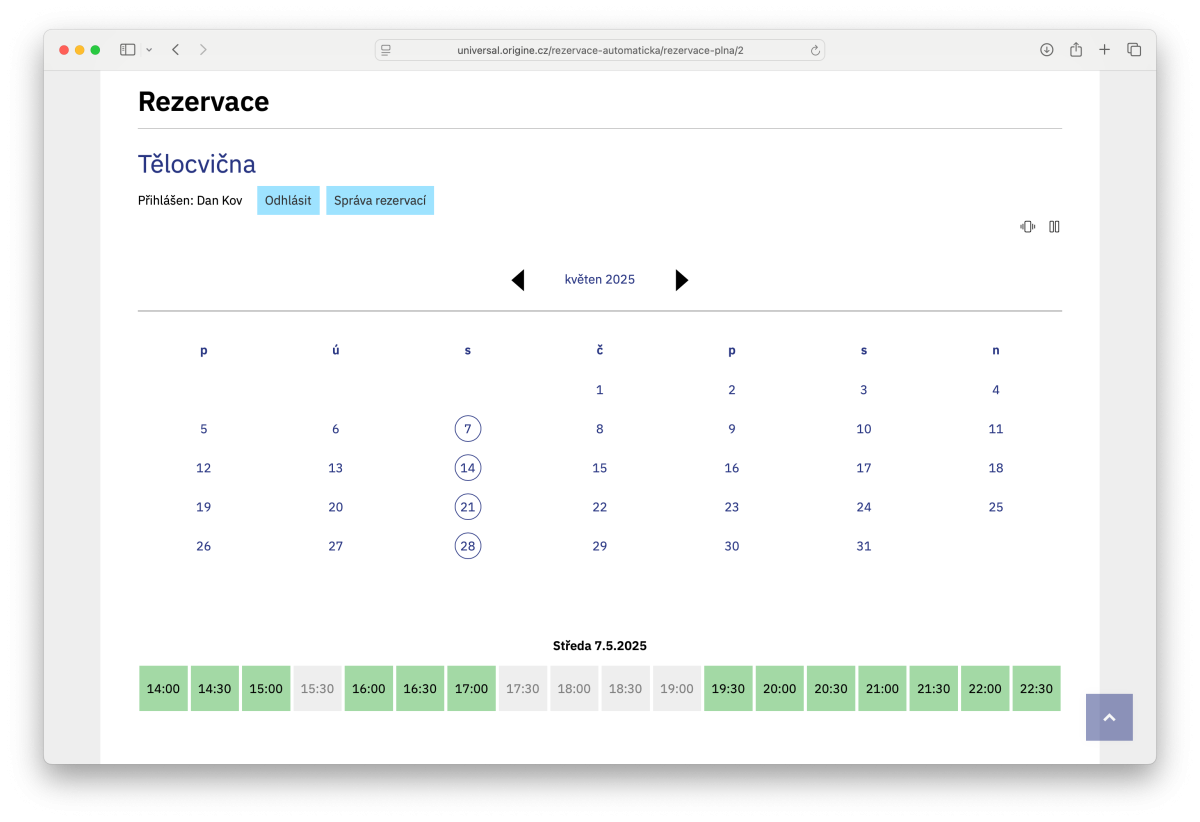Select circled date 14 in calendar

[x=468, y=468]
